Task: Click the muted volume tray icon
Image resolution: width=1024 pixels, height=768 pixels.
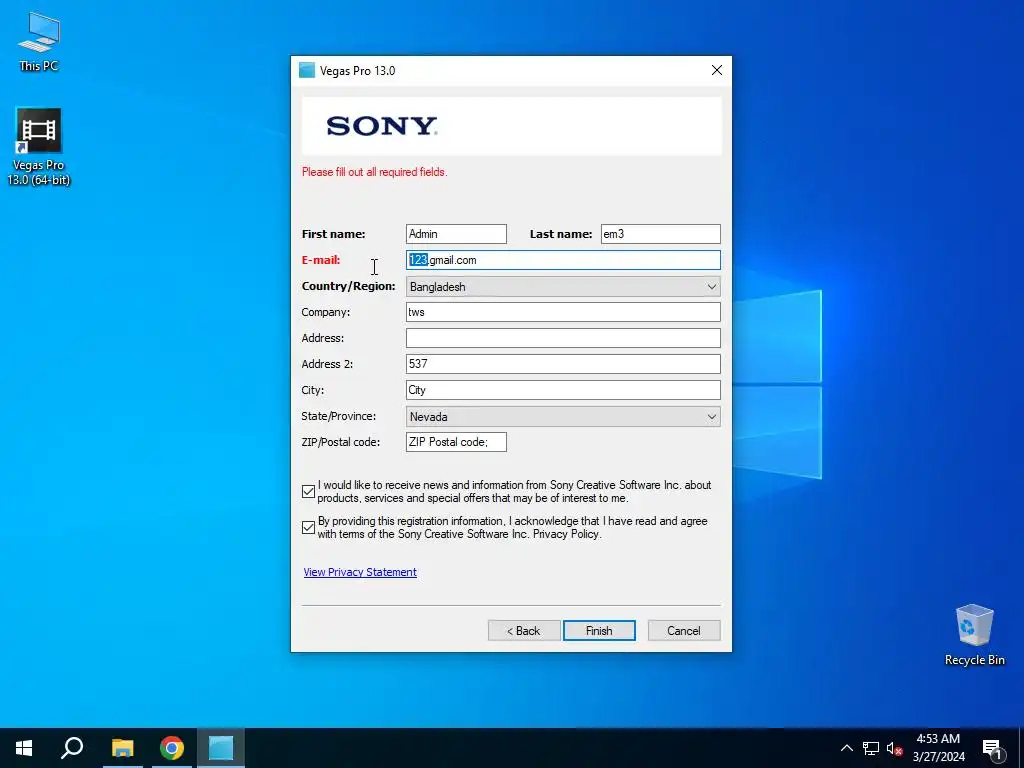Action: [894, 748]
